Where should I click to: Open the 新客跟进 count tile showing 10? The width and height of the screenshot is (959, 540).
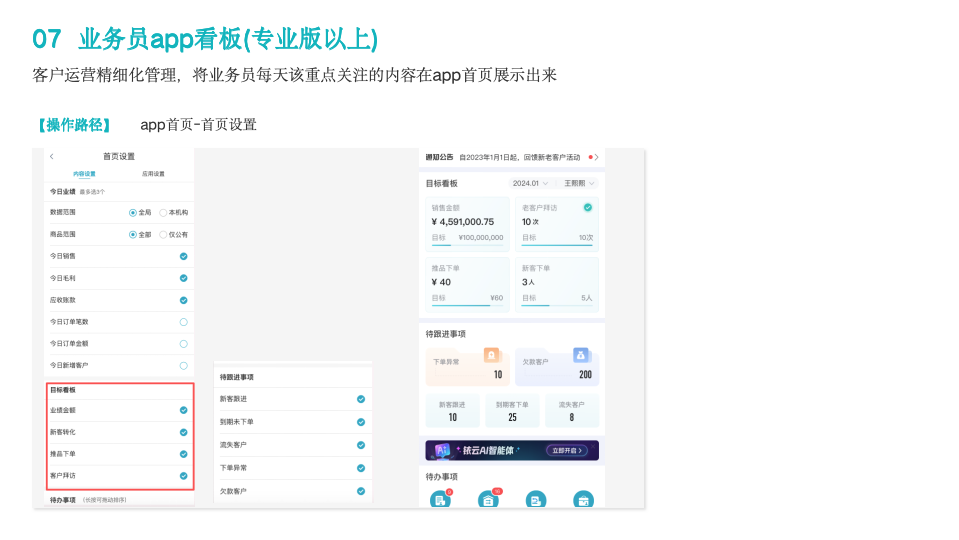[453, 412]
